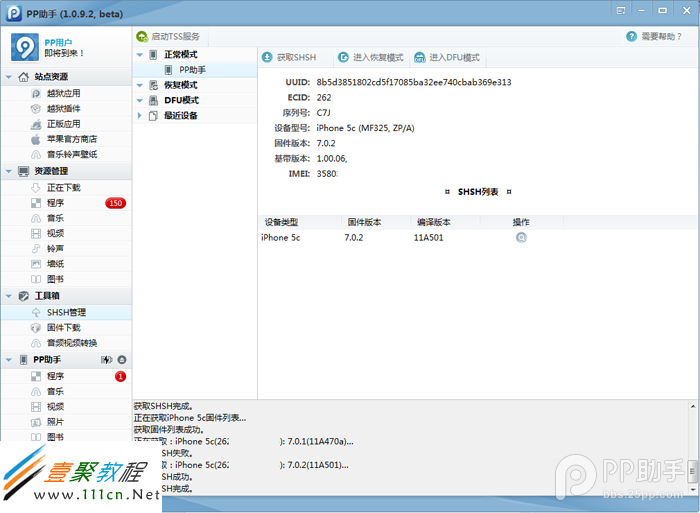Screen dimensions: 700x513
Task: Click the 启动TSS服务 button
Action: (168, 37)
